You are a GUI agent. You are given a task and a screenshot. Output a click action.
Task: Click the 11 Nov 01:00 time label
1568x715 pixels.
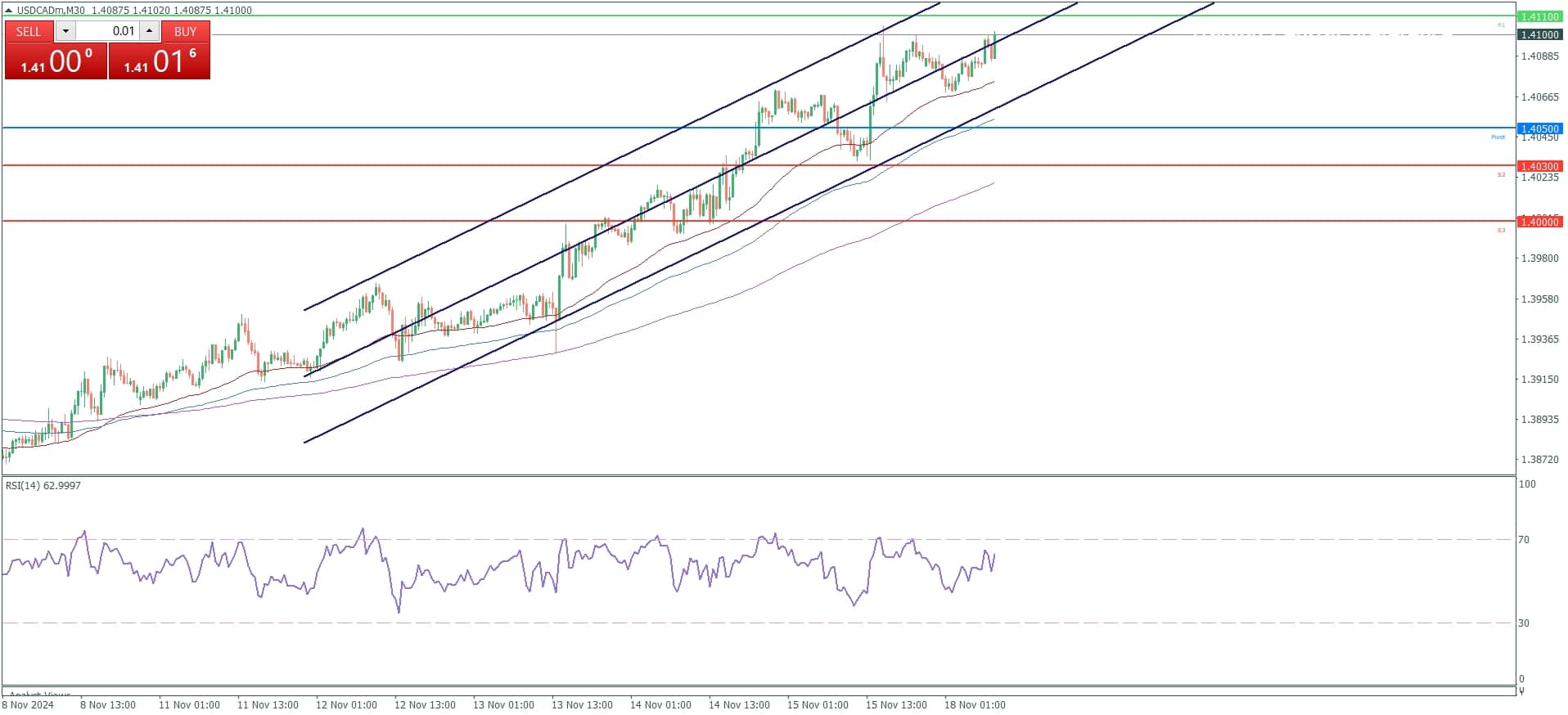tap(189, 704)
